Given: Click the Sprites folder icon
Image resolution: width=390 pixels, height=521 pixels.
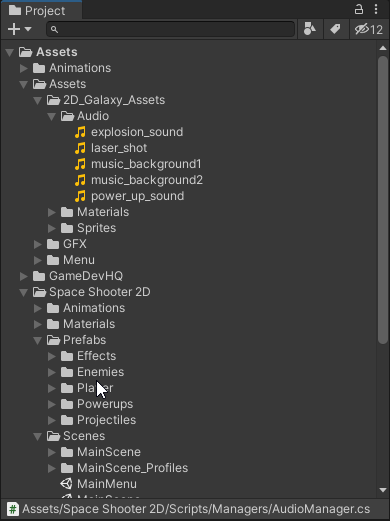Looking at the screenshot, I should [67, 228].
